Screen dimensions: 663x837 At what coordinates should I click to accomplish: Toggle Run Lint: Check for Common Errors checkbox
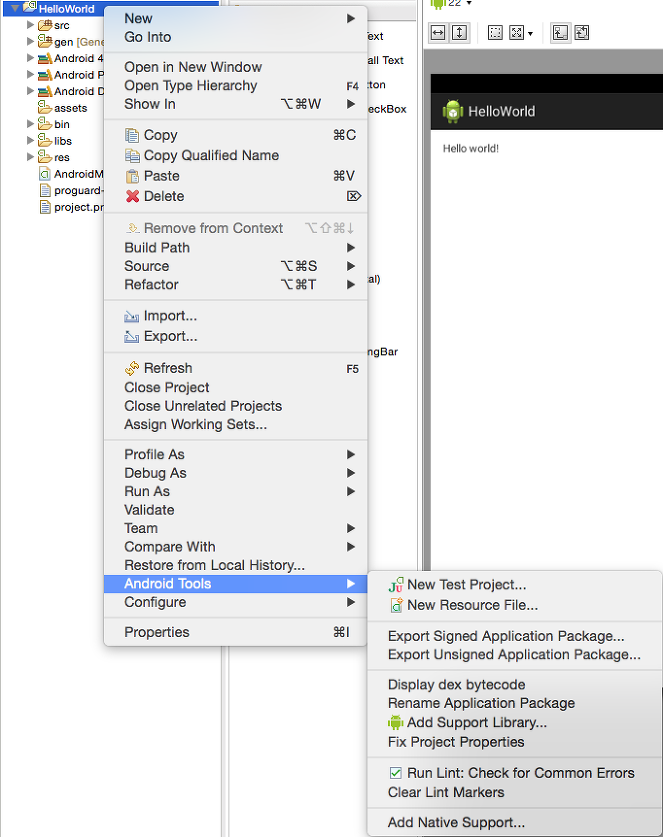click(396, 772)
